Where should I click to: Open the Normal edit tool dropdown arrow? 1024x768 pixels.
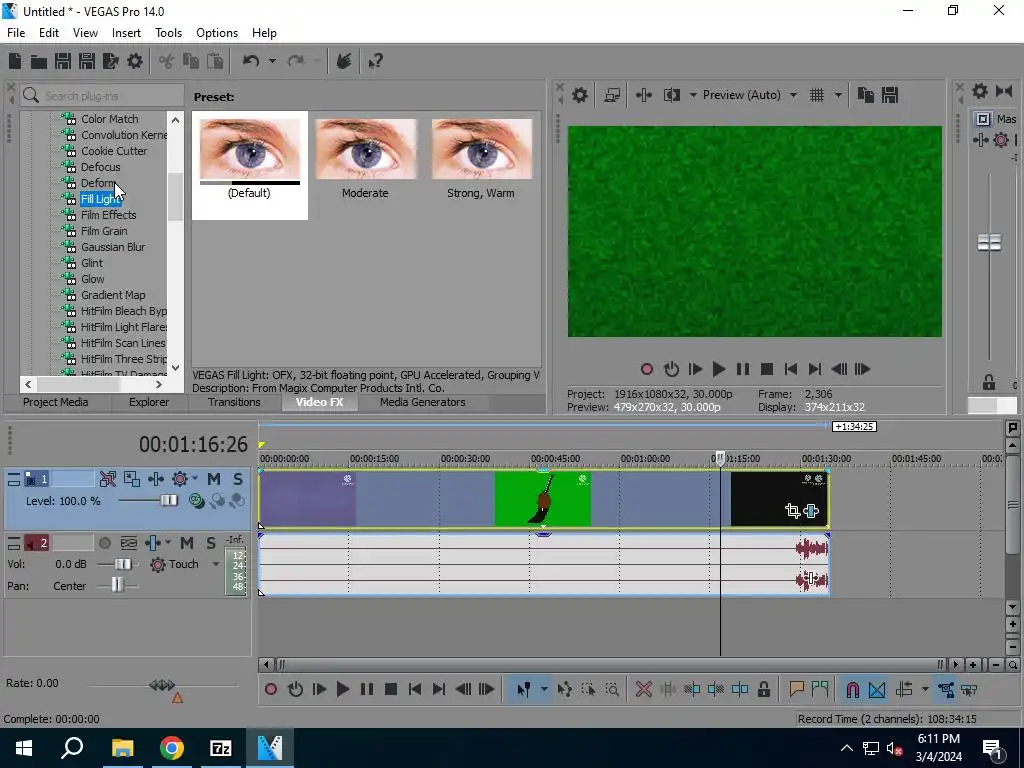[544, 689]
